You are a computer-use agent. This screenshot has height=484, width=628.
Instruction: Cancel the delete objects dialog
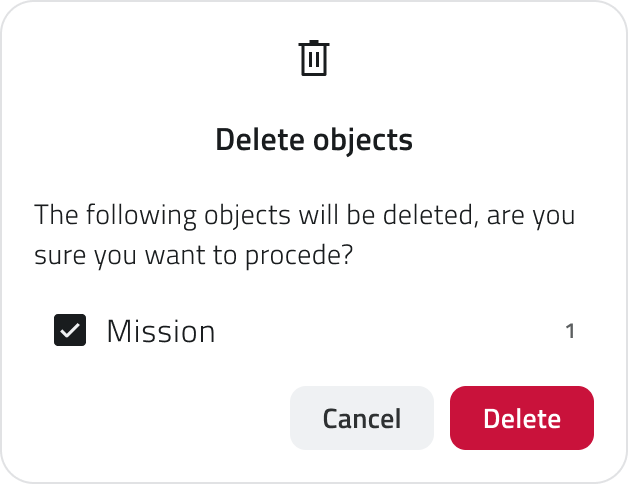(361, 418)
